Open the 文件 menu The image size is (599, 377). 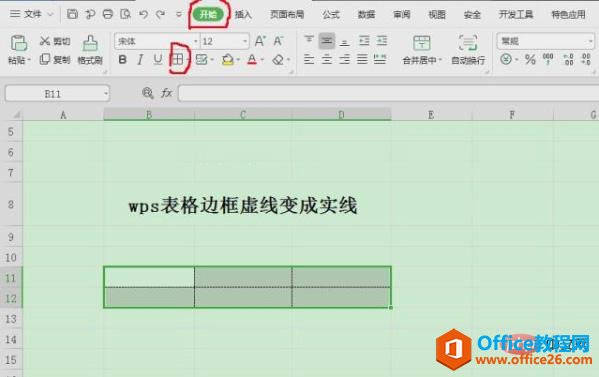coord(32,14)
